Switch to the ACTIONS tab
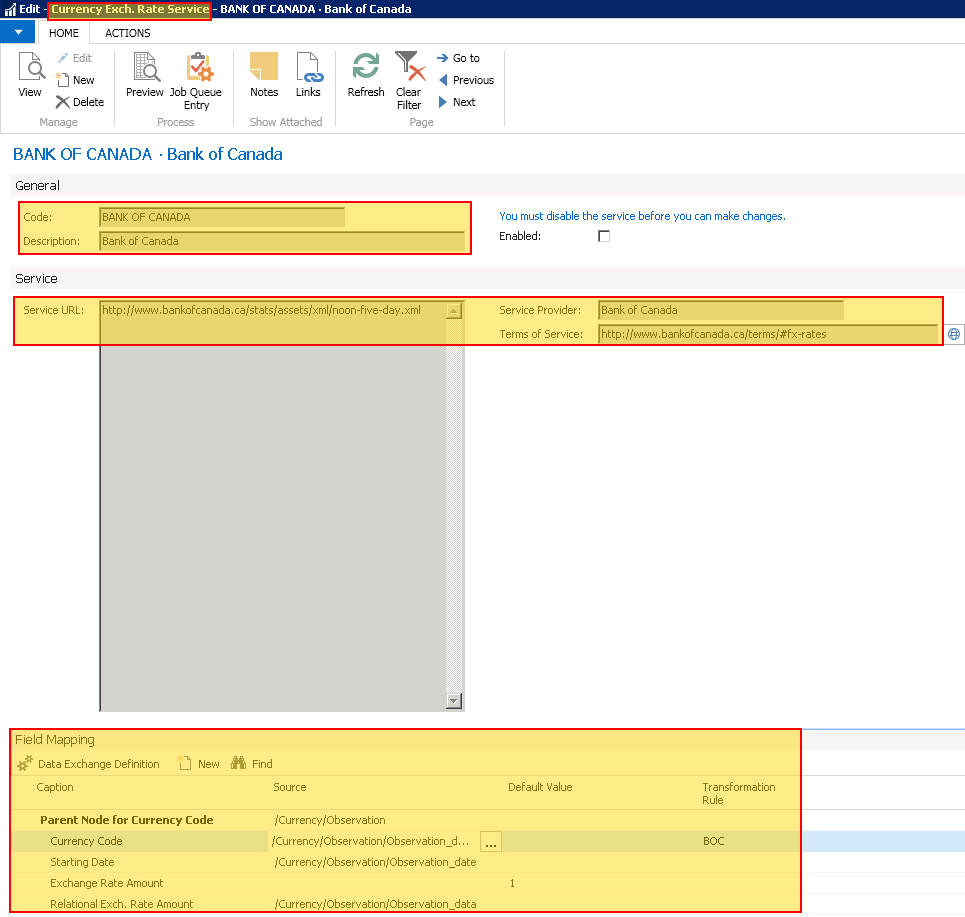Viewport: 965px width, 917px height. pyautogui.click(x=127, y=32)
